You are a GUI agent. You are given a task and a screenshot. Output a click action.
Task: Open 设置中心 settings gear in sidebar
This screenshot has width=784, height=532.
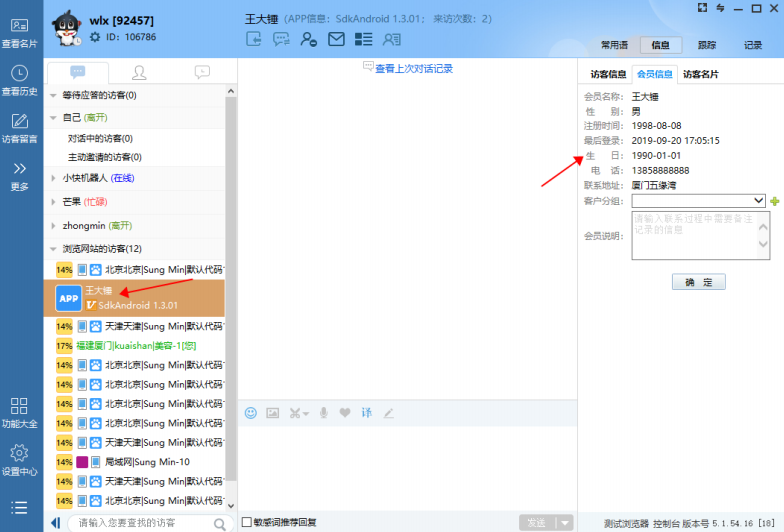coord(19,460)
